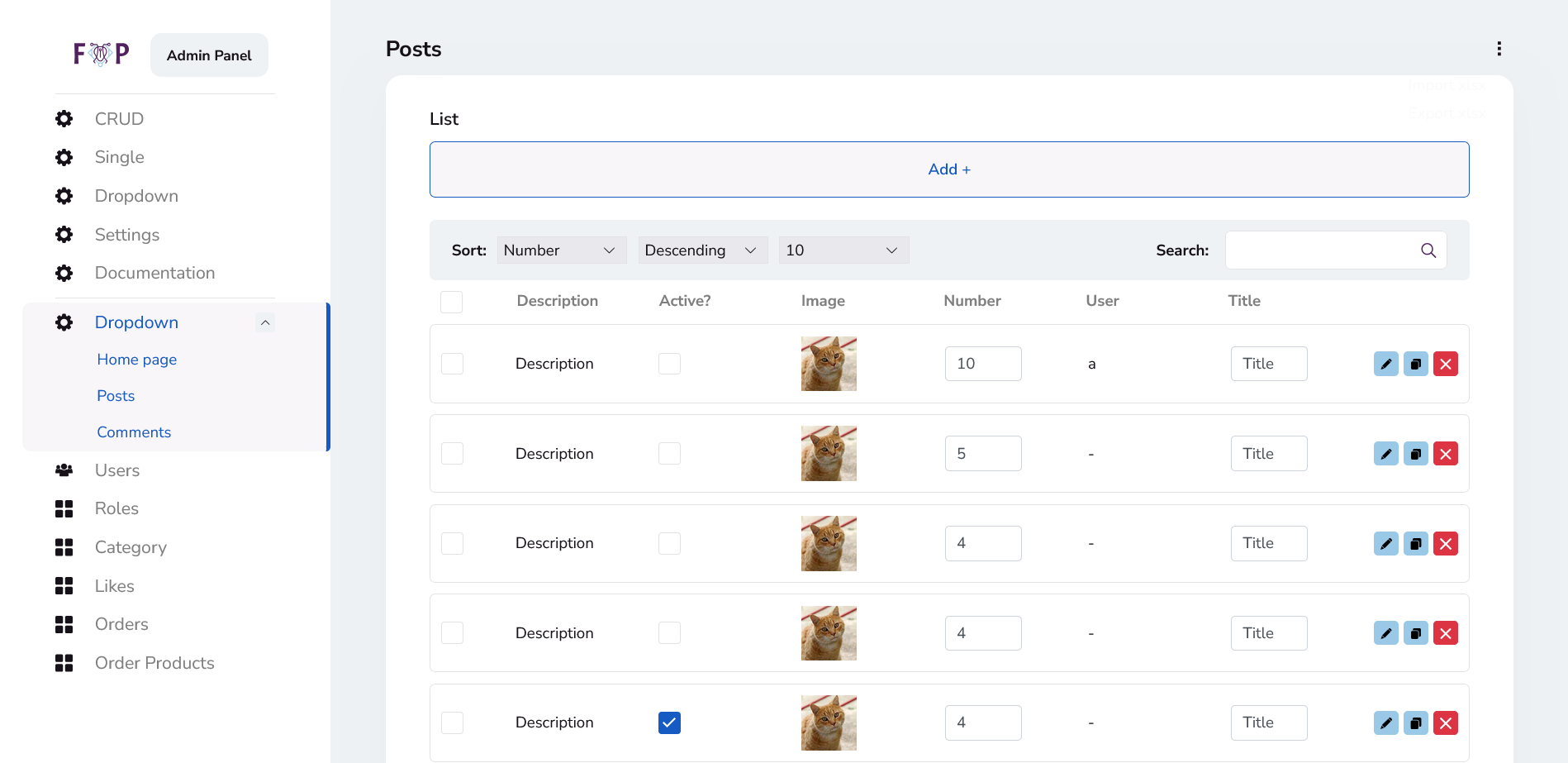Click the search magnifier icon
The image size is (1568, 763).
[1428, 250]
